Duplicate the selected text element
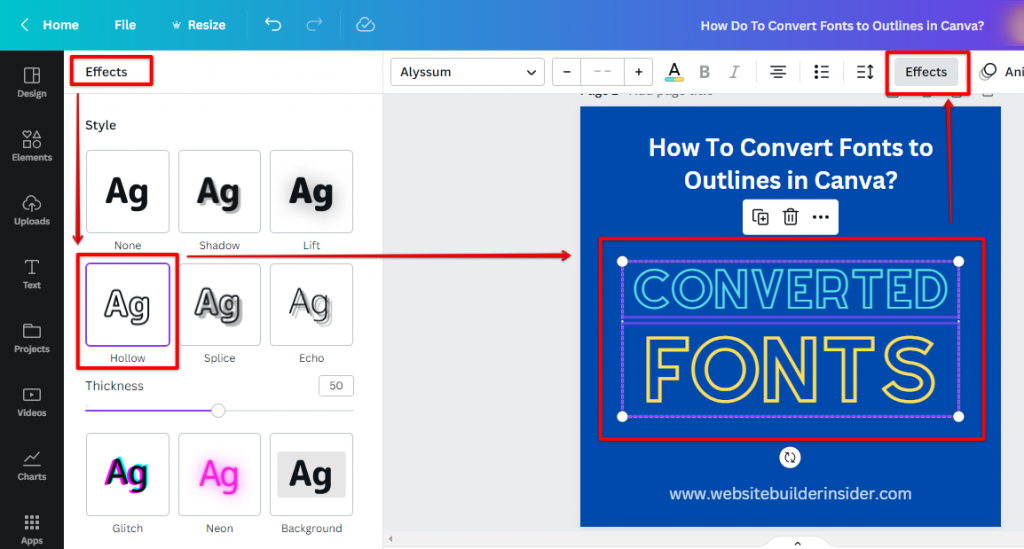 760,217
